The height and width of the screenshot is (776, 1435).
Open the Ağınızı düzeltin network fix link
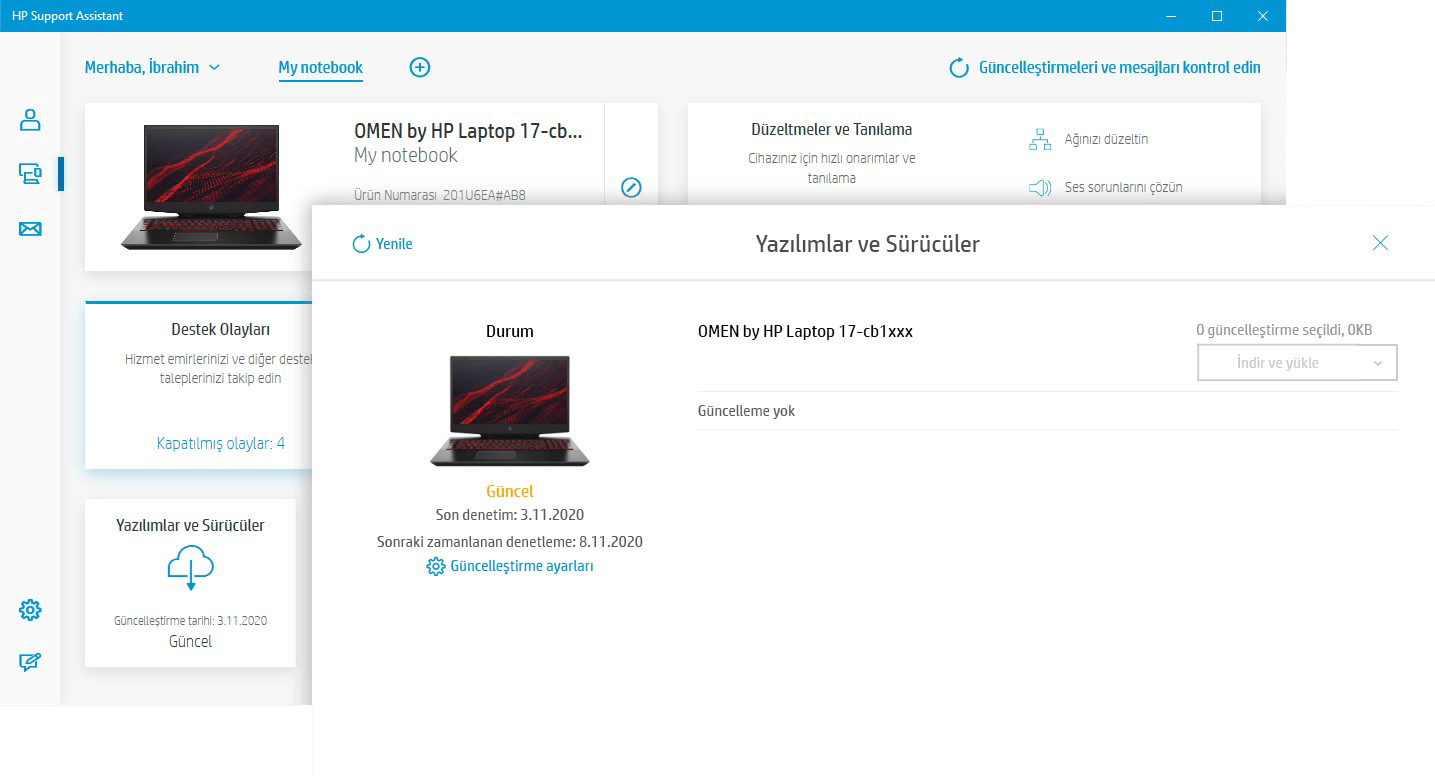click(1089, 139)
